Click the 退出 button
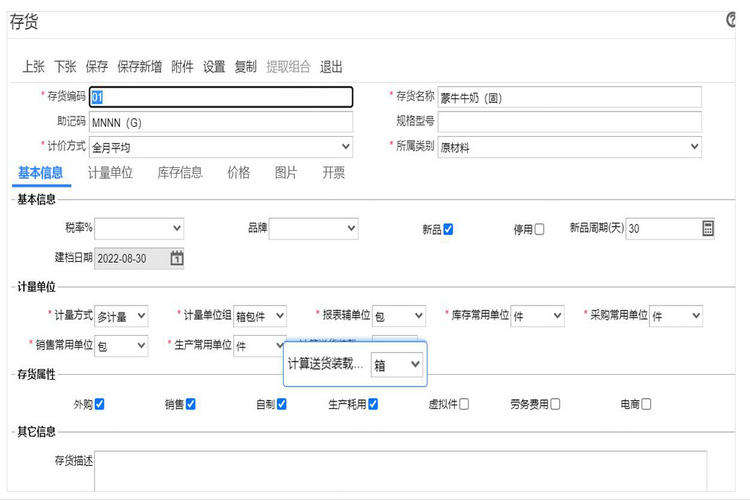The width and height of the screenshot is (750, 500). (x=331, y=67)
